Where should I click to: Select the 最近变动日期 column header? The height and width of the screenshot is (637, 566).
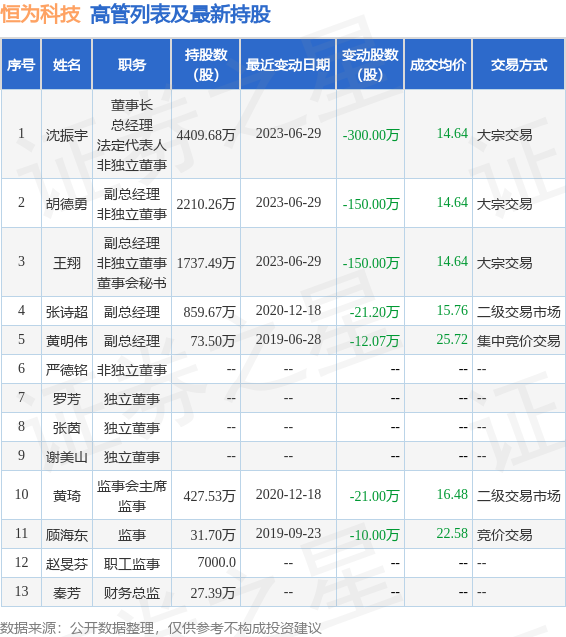click(x=288, y=65)
